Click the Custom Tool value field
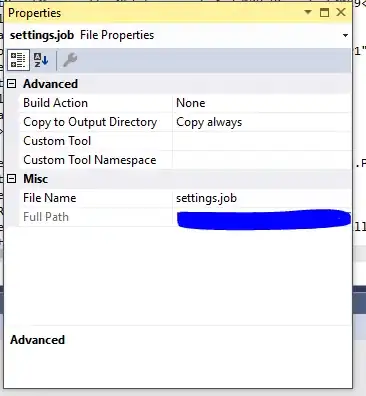This screenshot has width=366, height=396. coord(262,141)
